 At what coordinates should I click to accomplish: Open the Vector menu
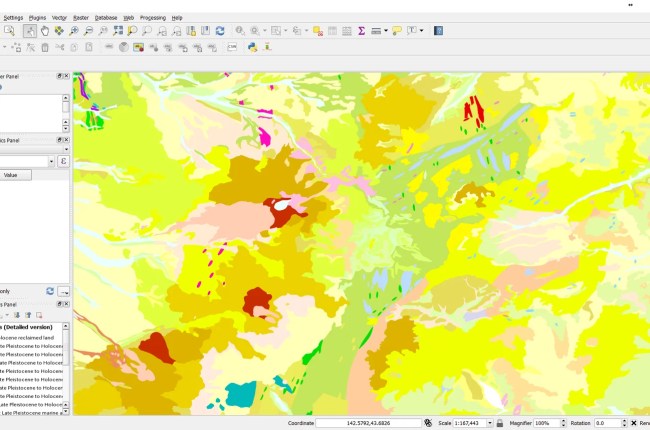59,18
